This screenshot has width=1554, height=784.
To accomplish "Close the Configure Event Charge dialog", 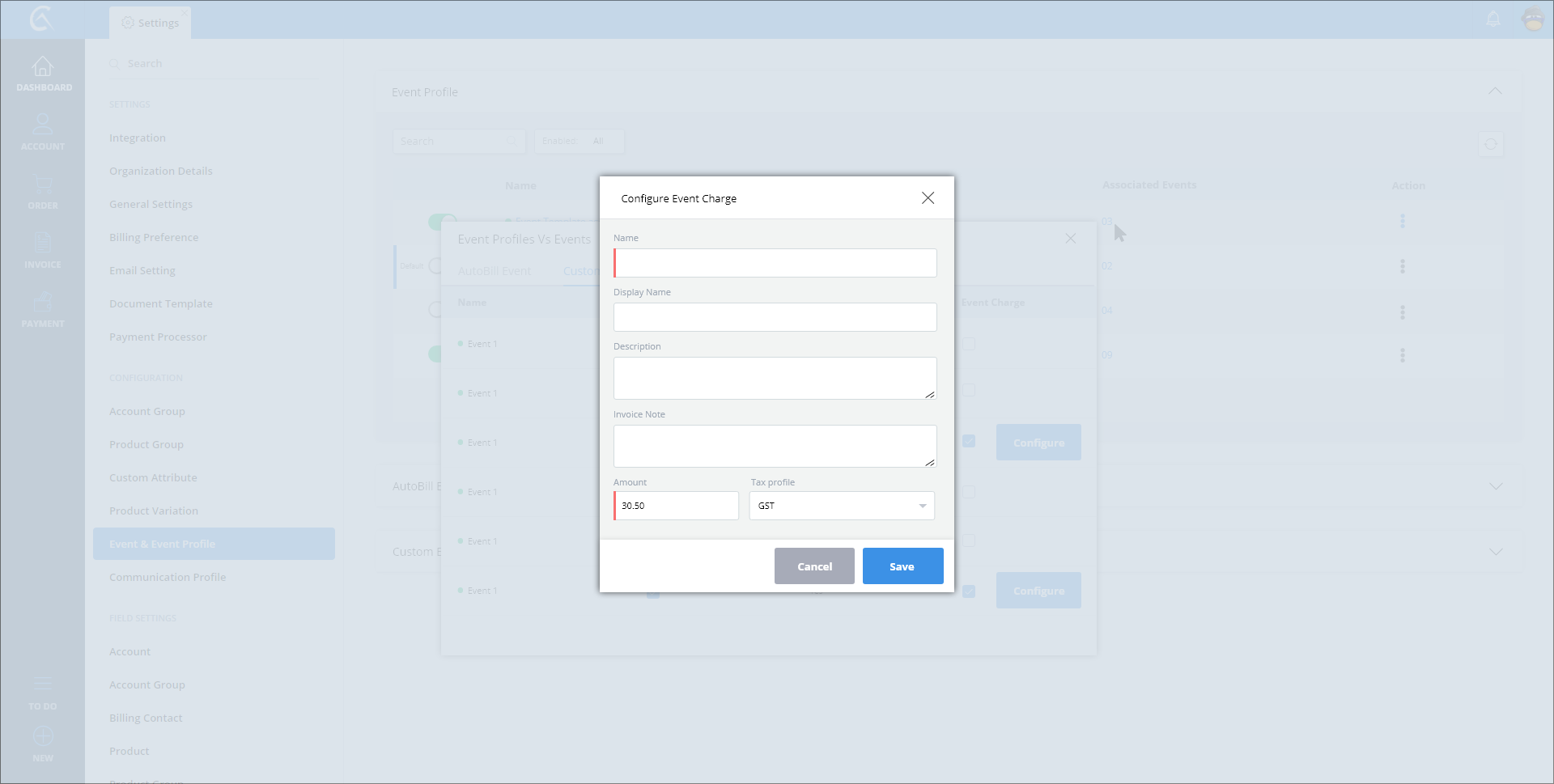I will click(928, 198).
